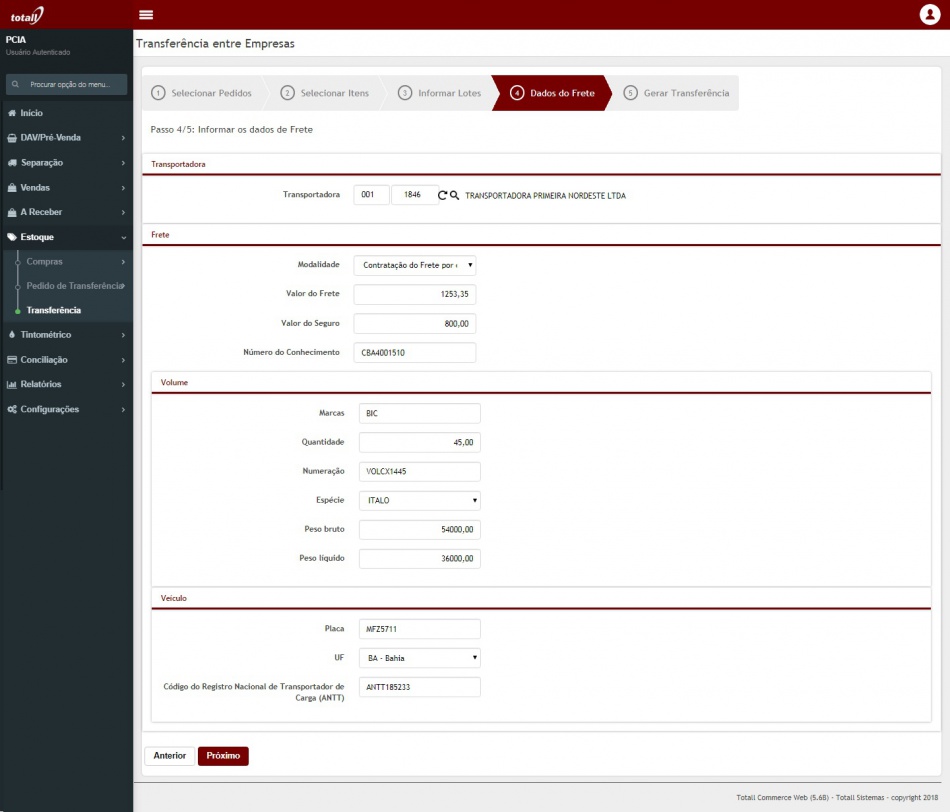
Task: Open the Espécie dropdown
Action: pos(419,500)
